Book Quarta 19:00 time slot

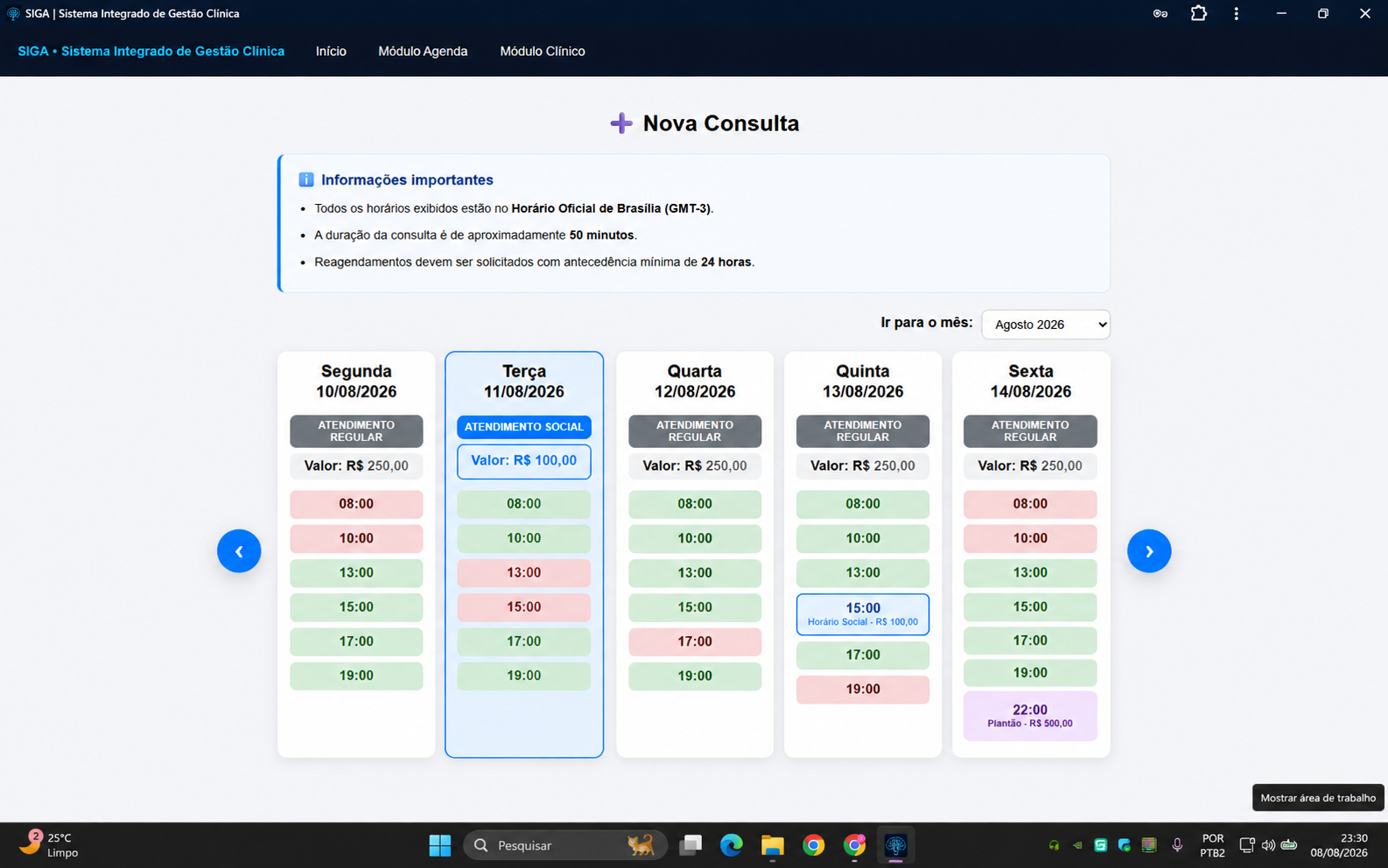tap(695, 676)
